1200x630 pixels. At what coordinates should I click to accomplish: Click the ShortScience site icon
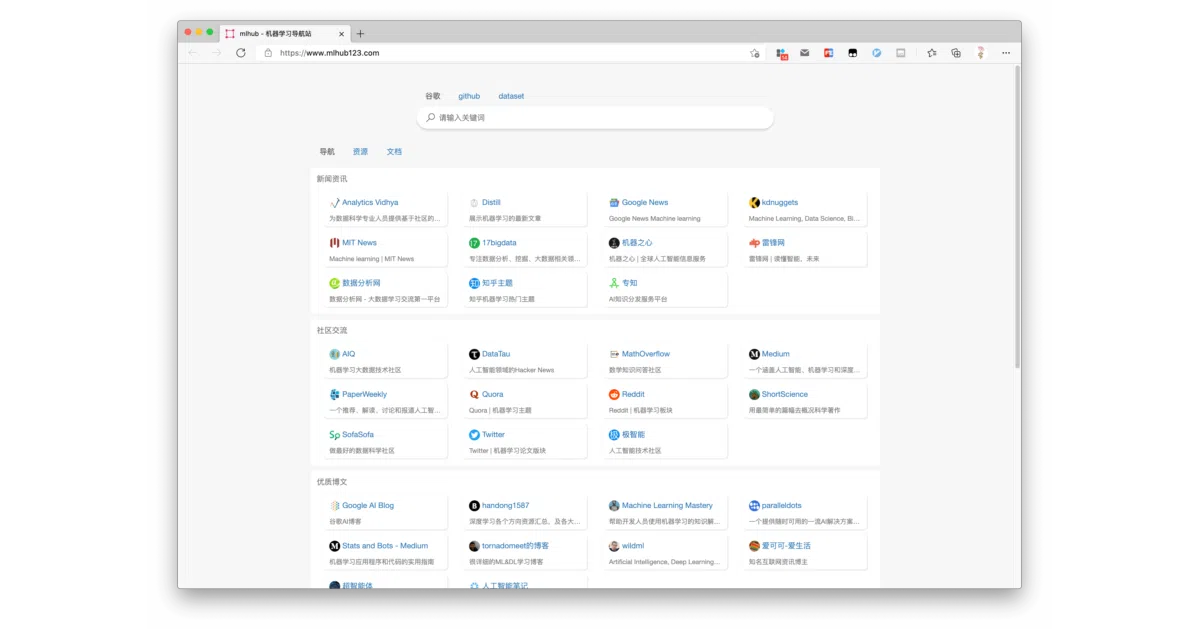[x=754, y=395]
